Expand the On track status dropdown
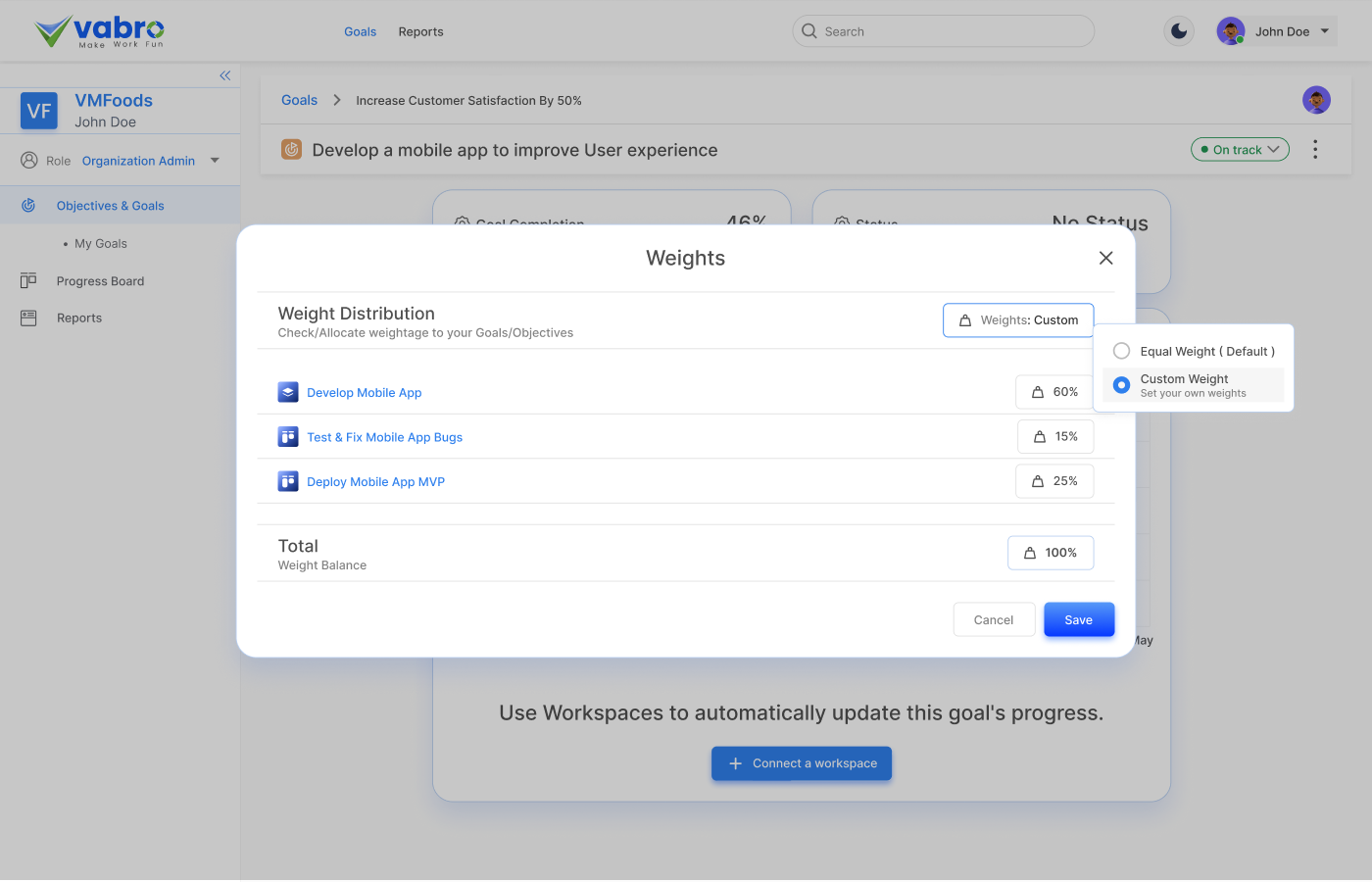The width and height of the screenshot is (1372, 882). pos(1240,150)
